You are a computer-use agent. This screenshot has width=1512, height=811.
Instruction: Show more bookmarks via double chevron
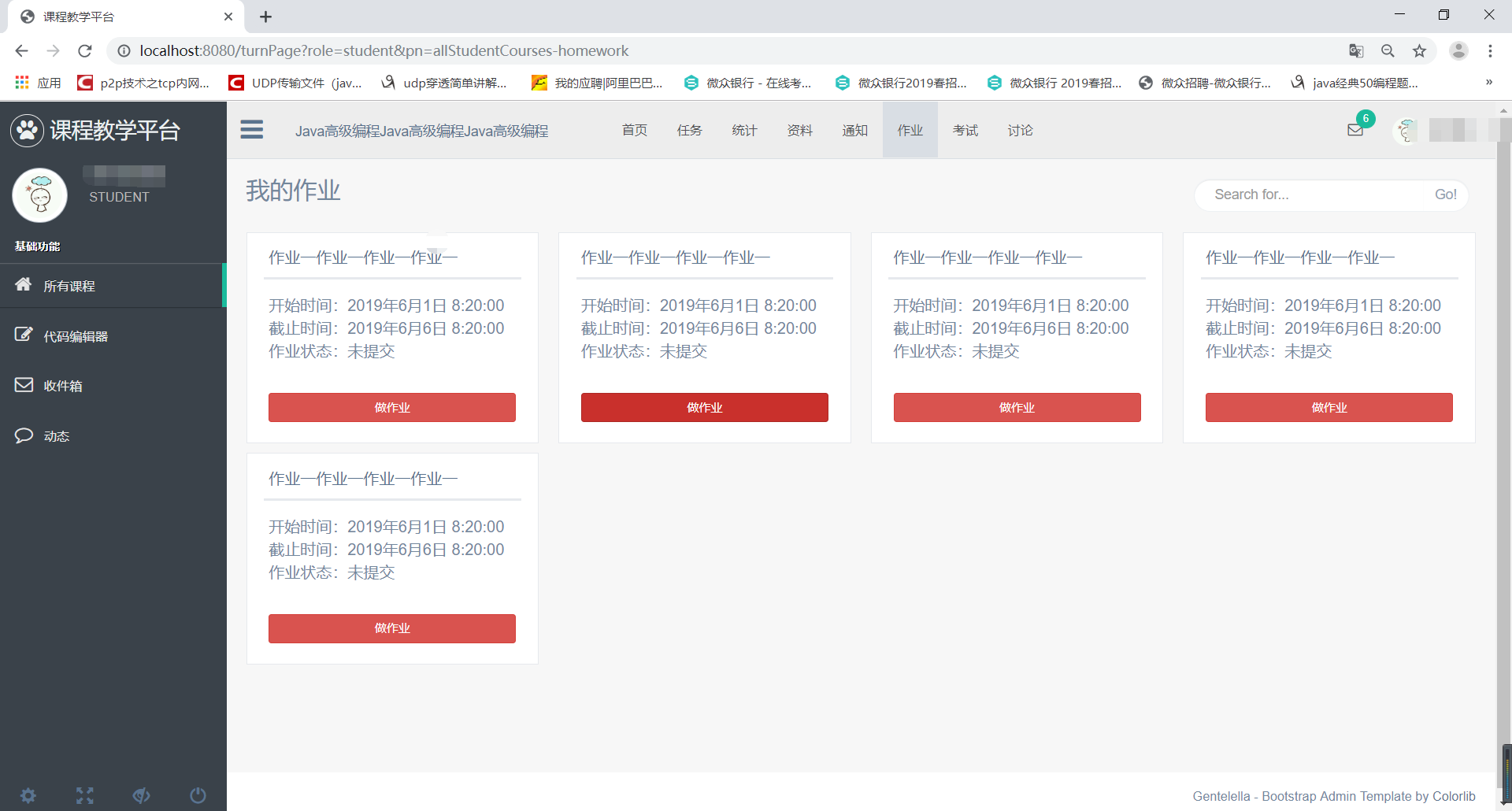(1489, 82)
